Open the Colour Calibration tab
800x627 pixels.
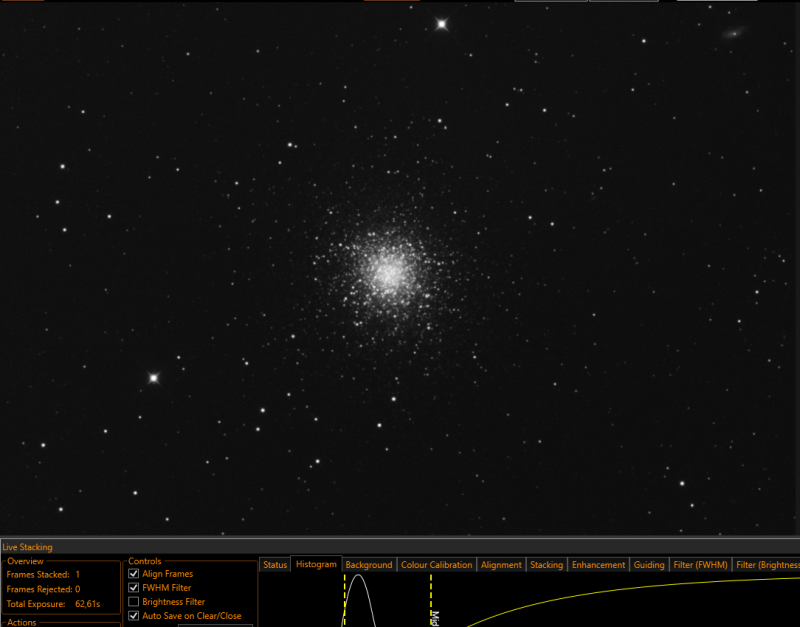(436, 565)
